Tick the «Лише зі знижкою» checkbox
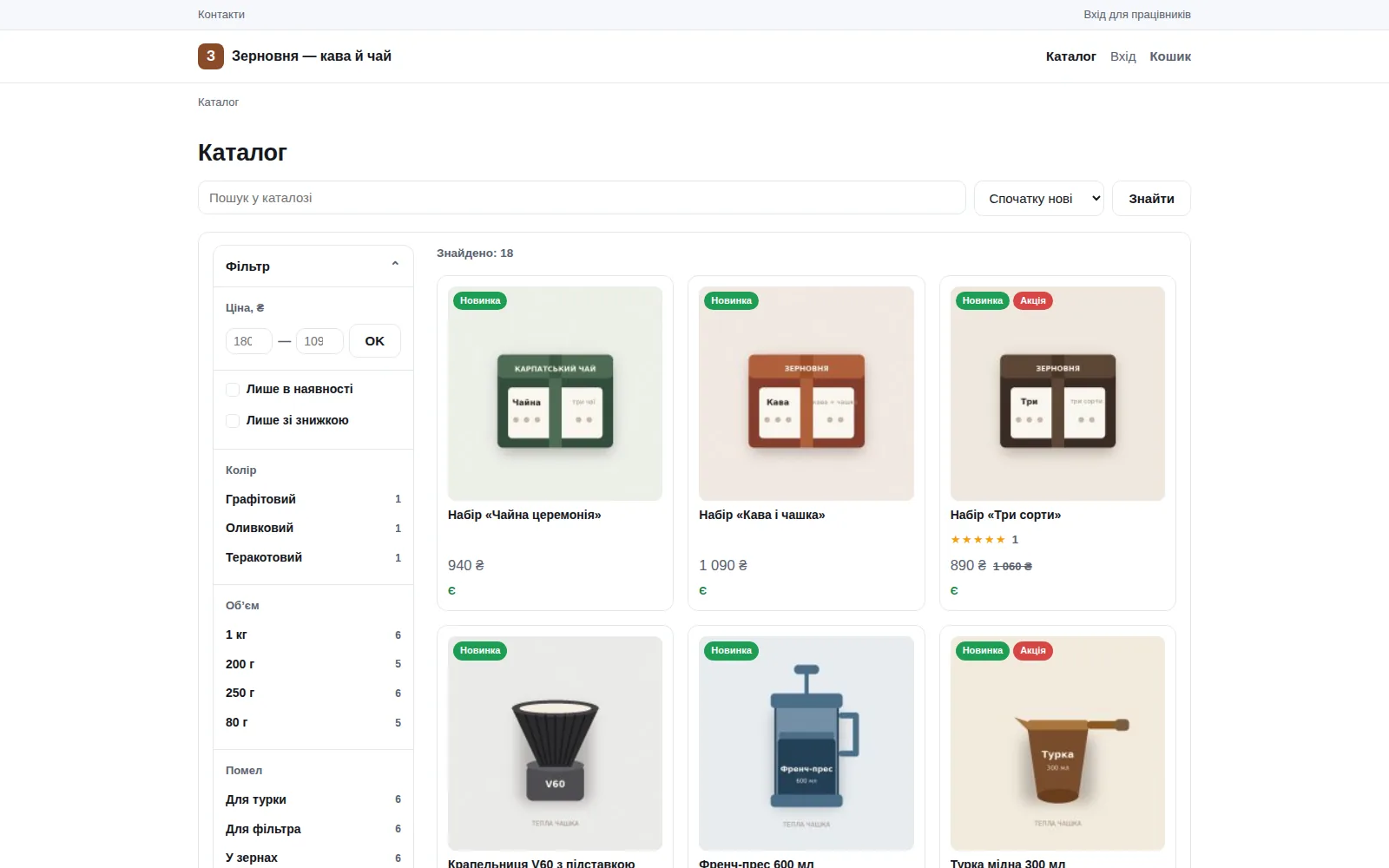Screen dimensions: 1389x868 click(x=233, y=421)
